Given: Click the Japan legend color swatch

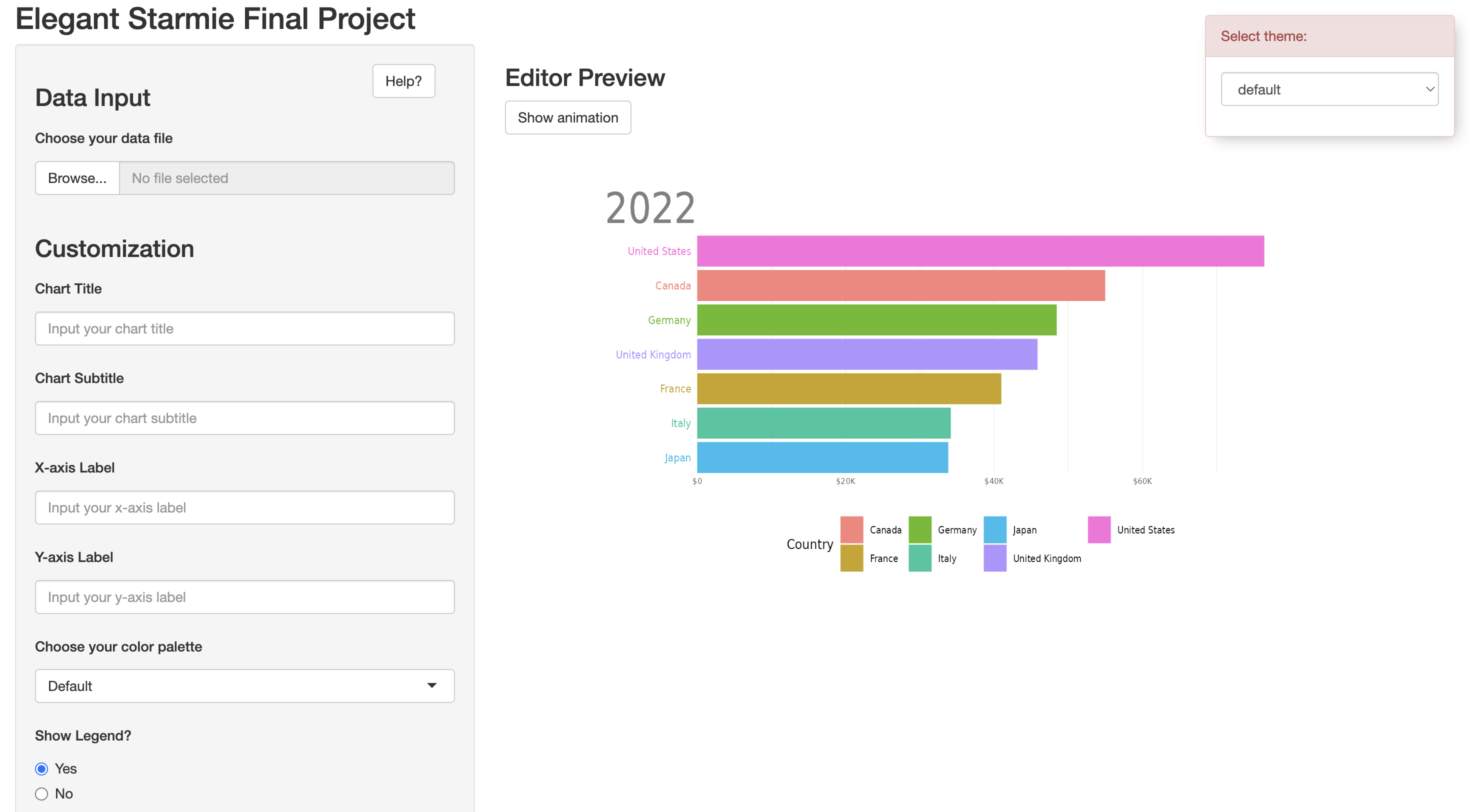Looking at the screenshot, I should pyautogui.click(x=994, y=529).
